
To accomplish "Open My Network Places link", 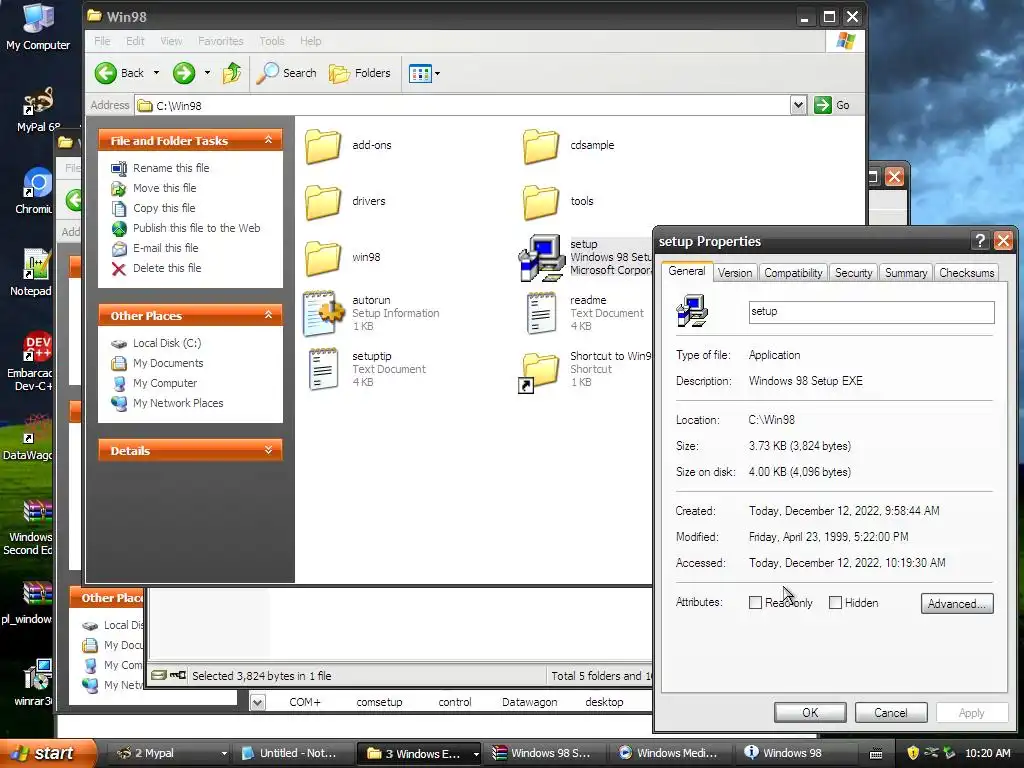I will (x=178, y=403).
